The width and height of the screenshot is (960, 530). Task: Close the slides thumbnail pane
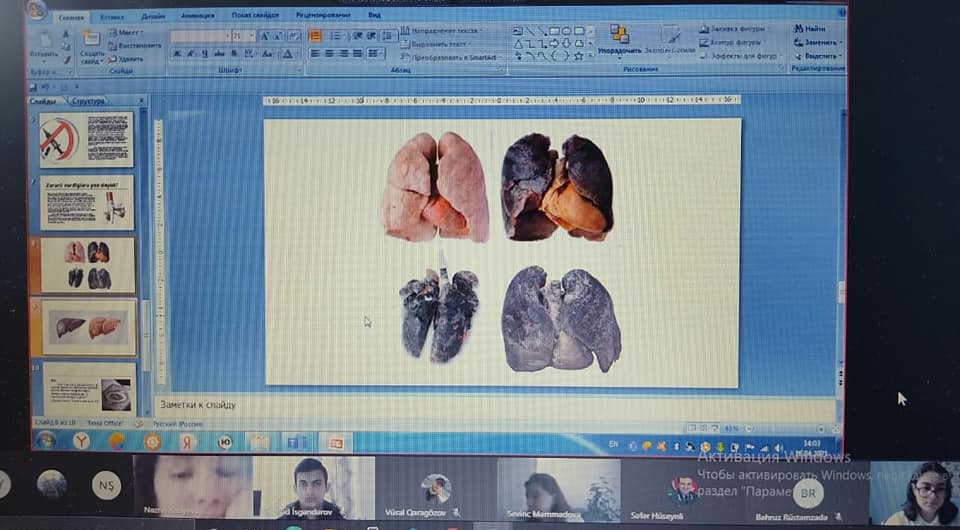142,101
